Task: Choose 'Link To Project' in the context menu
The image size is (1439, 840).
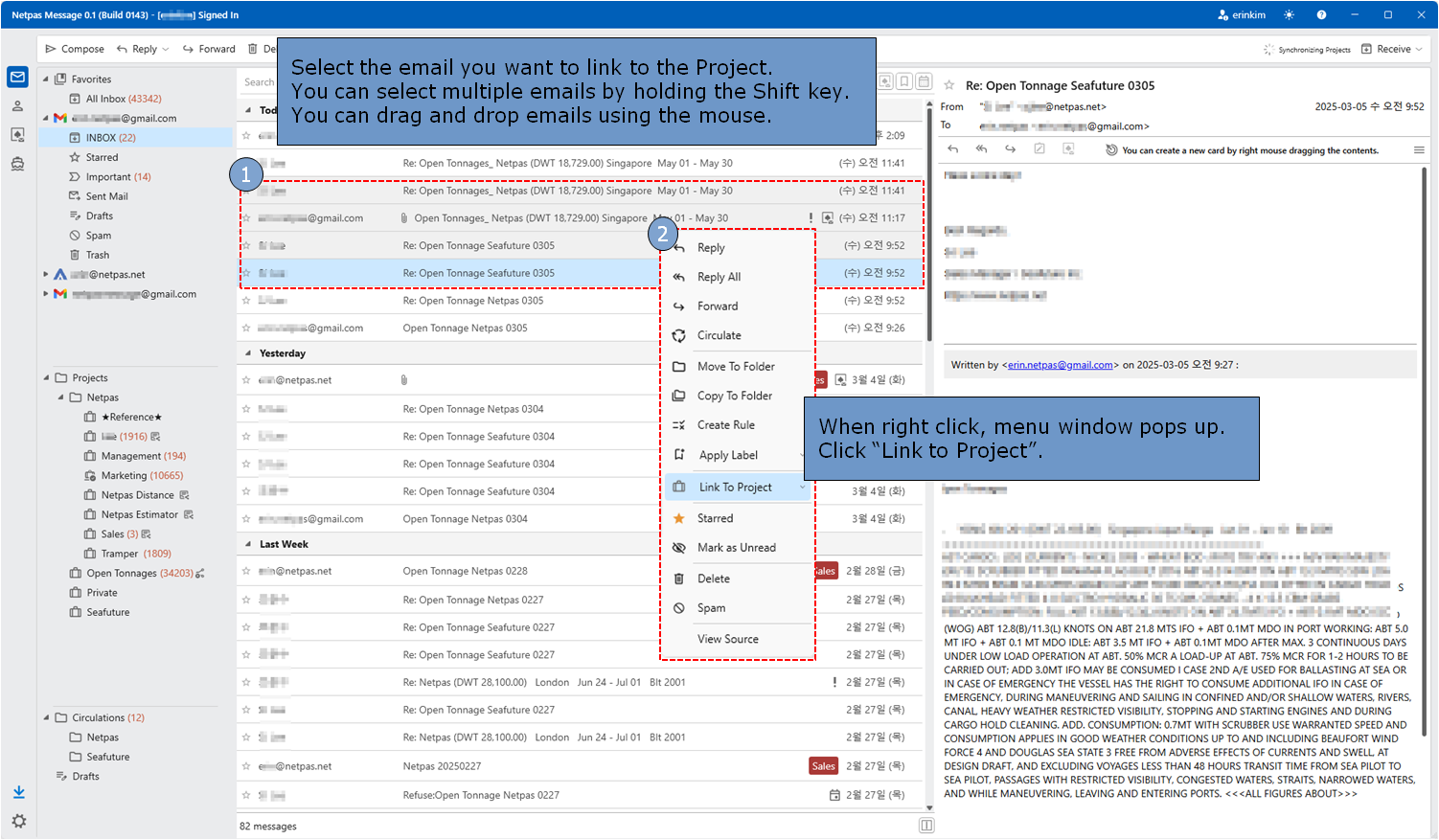Action: click(x=735, y=487)
